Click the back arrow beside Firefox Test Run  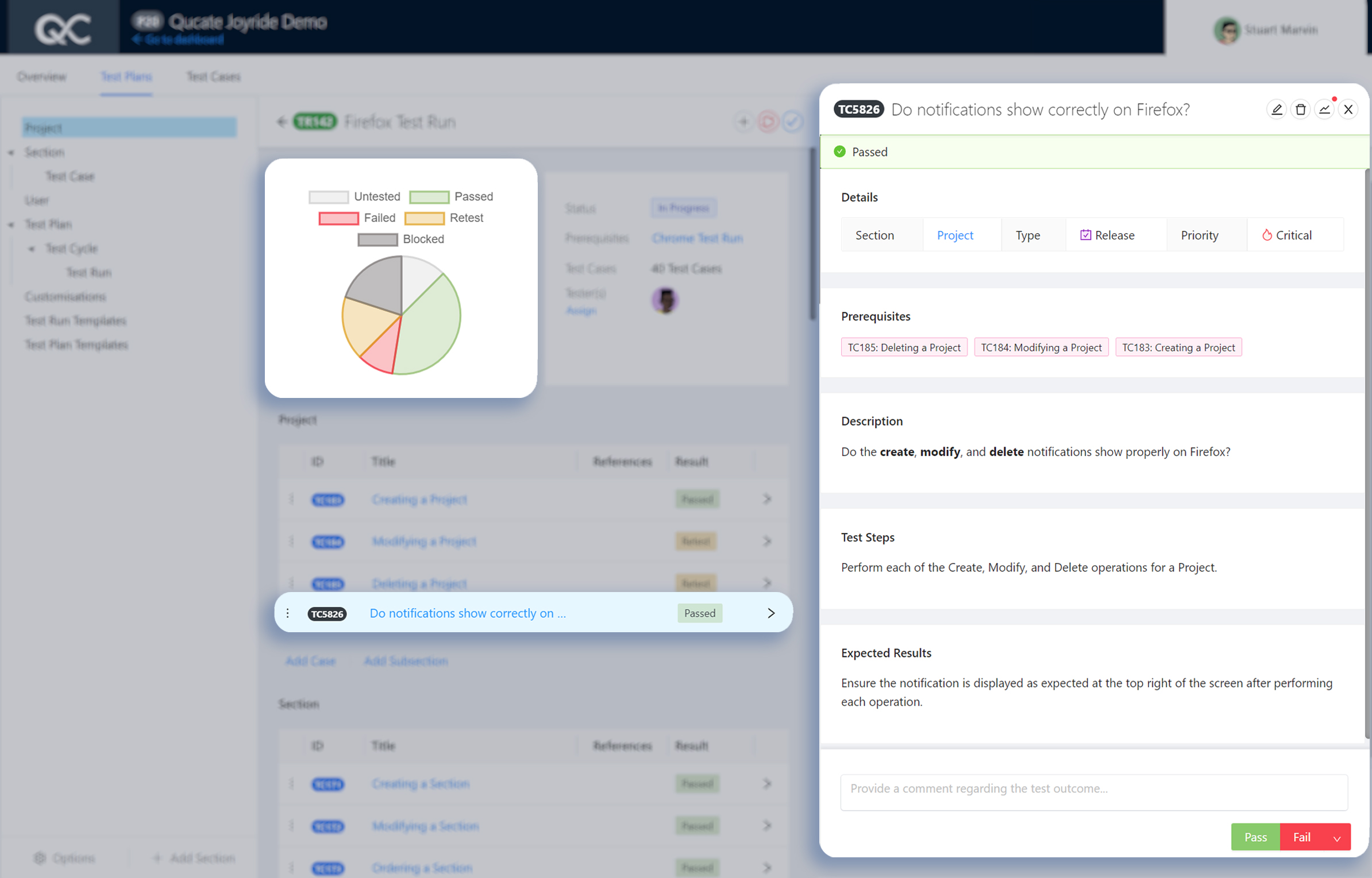click(282, 122)
